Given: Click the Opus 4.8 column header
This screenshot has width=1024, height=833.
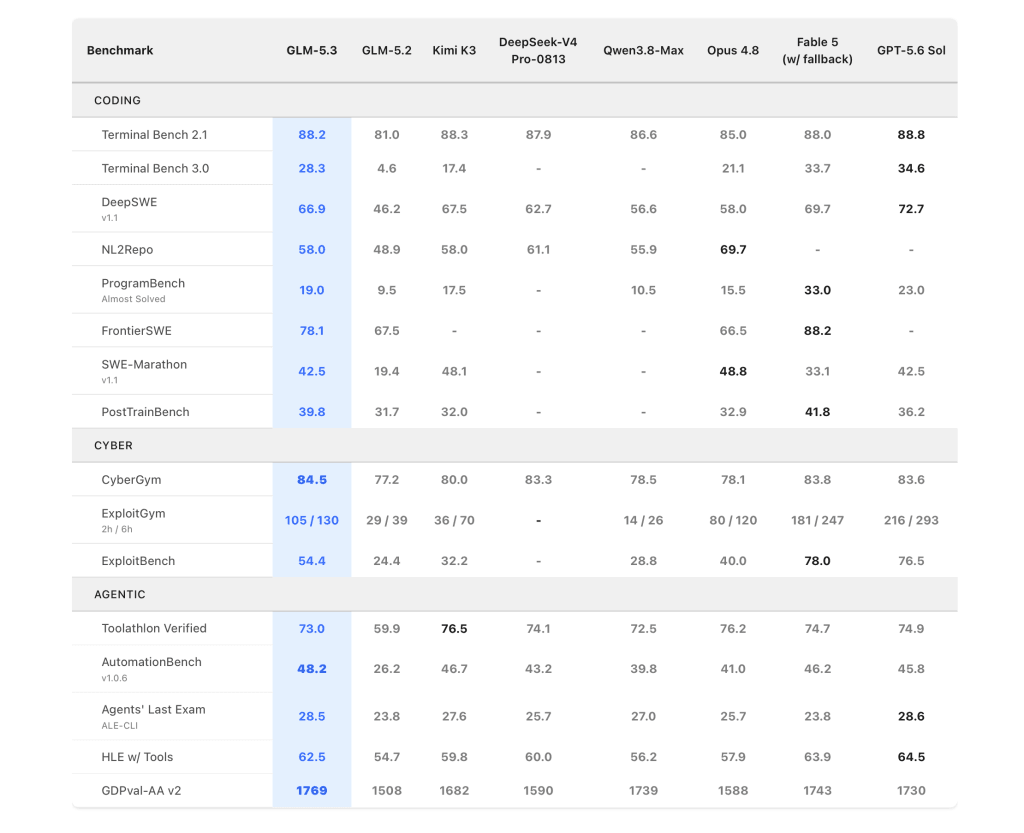Looking at the screenshot, I should tap(733, 50).
